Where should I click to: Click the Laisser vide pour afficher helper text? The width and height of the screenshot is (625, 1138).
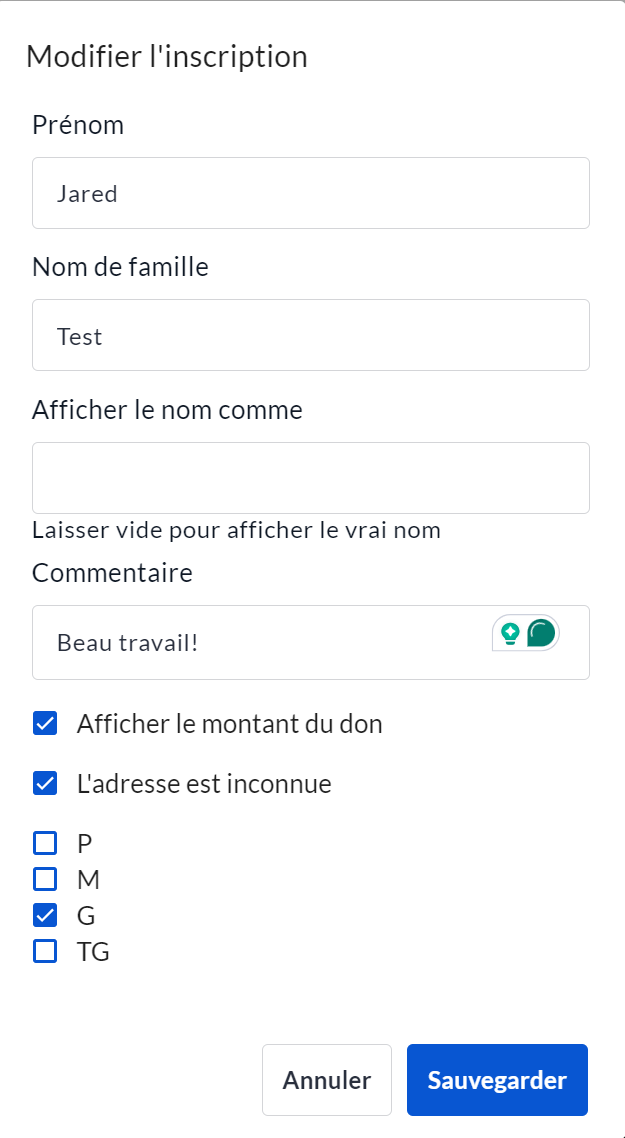click(x=236, y=530)
